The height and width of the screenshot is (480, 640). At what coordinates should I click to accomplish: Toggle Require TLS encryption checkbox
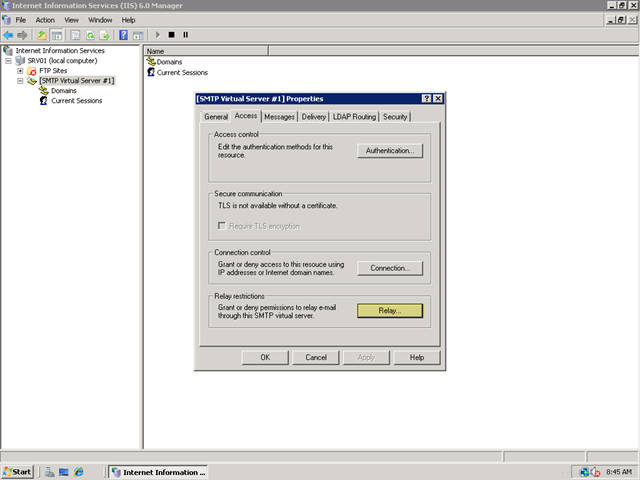[222, 226]
